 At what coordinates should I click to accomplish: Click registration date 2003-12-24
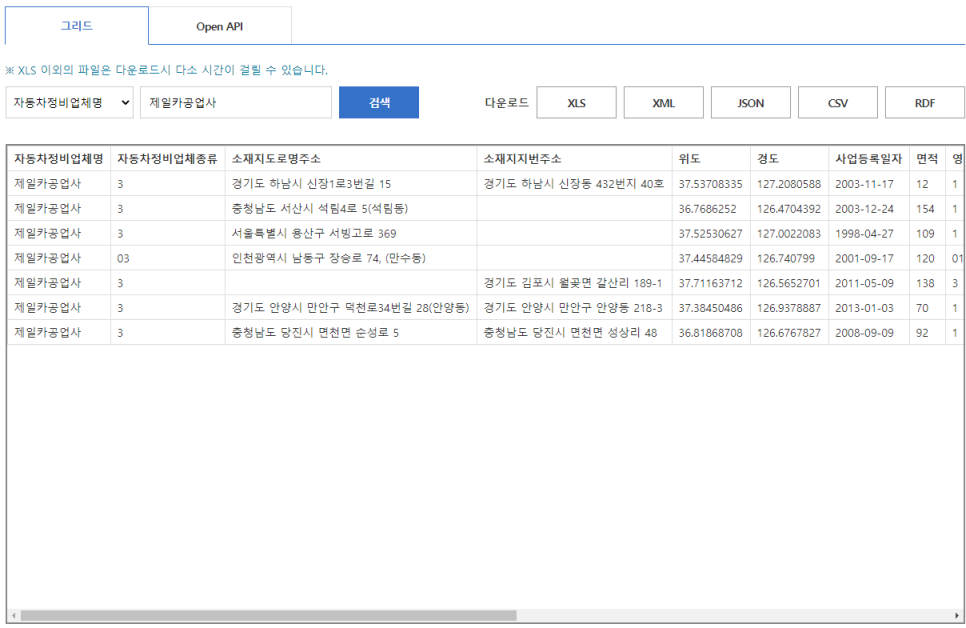pos(864,209)
